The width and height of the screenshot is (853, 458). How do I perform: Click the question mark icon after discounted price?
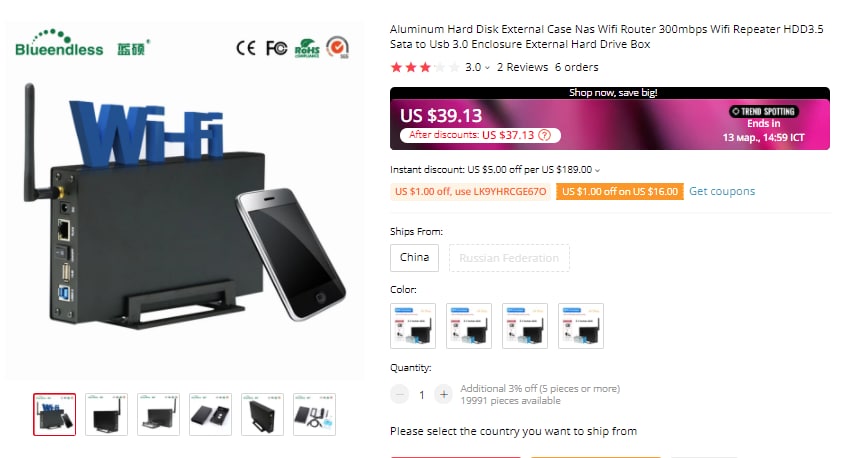pos(545,135)
